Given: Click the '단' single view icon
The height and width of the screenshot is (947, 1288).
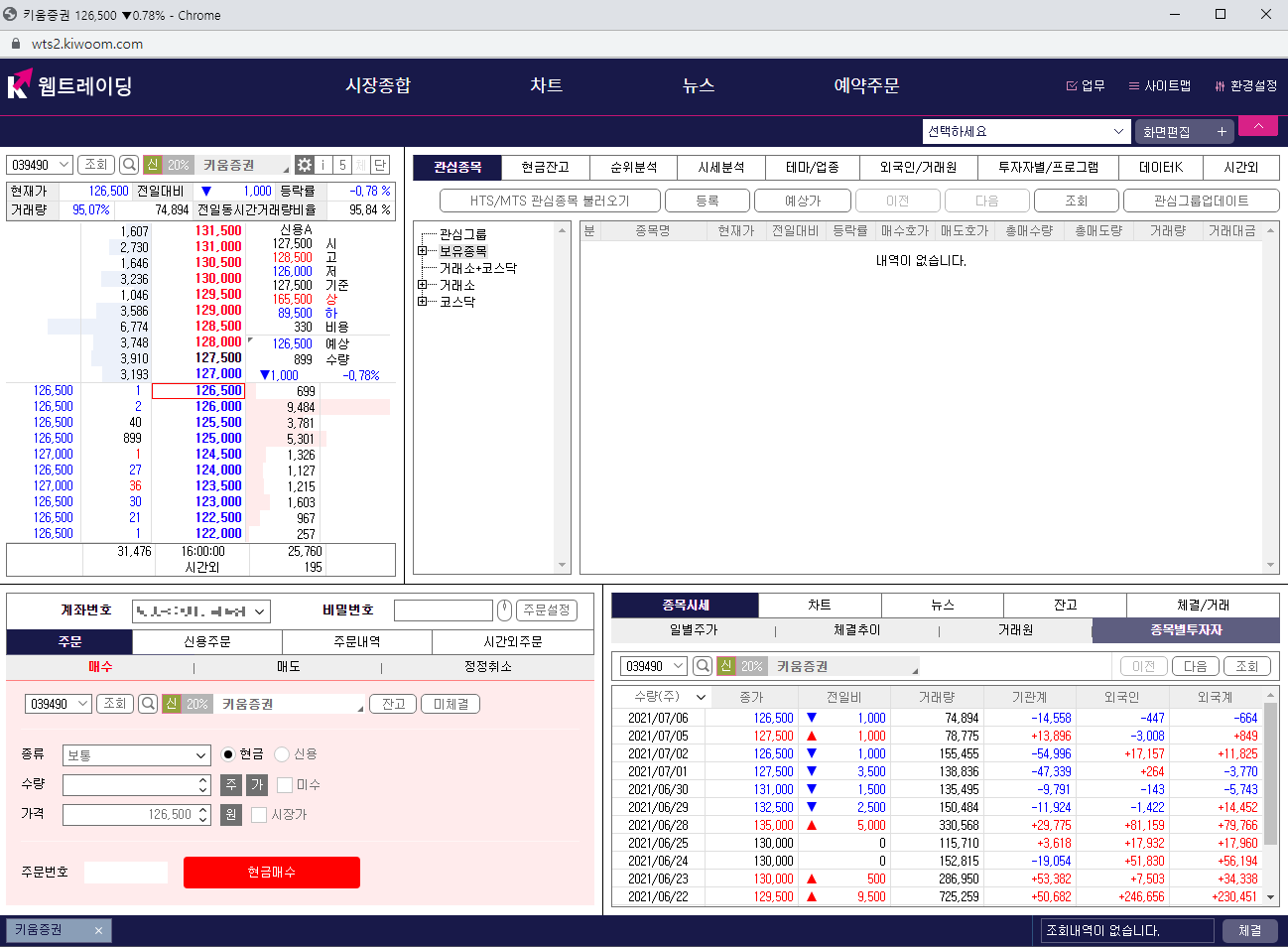Looking at the screenshot, I should click(380, 165).
